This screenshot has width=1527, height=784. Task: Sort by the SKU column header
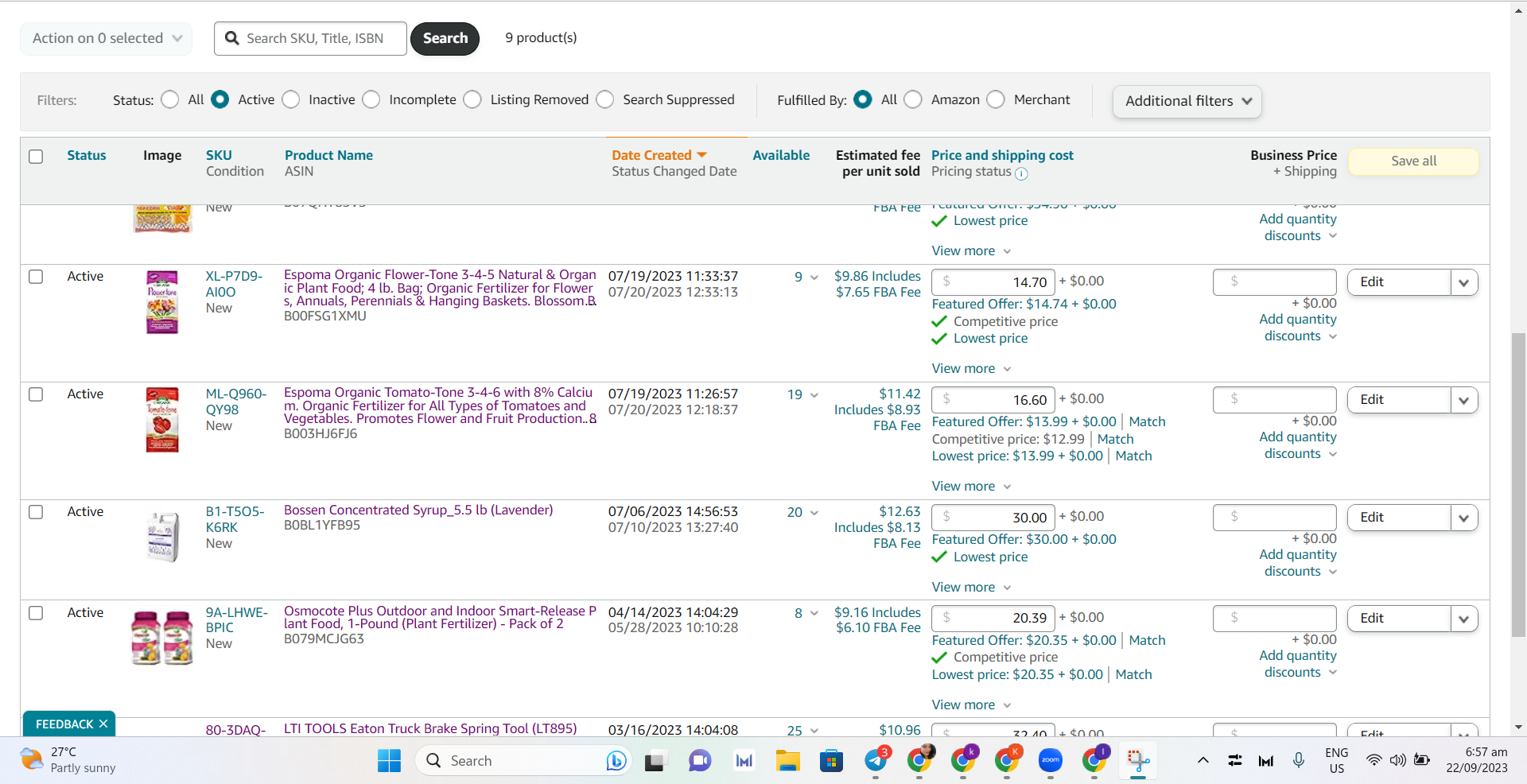click(x=219, y=155)
